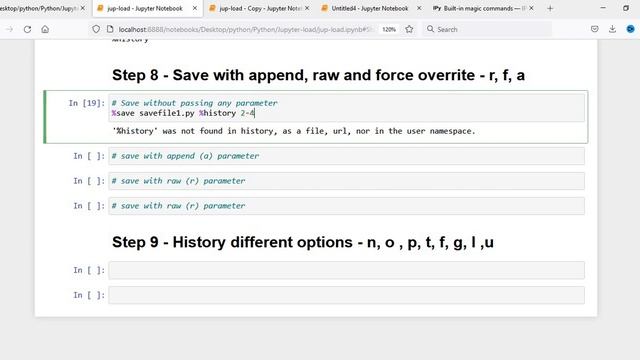Switch to Built-in magic commands tab

point(480,8)
